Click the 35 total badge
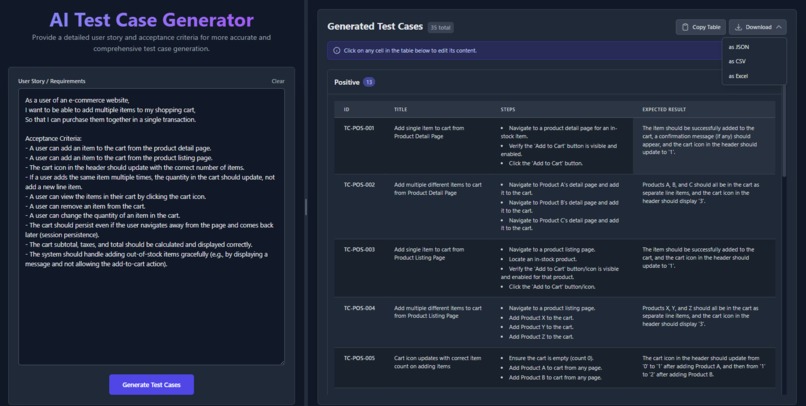Image resolution: width=806 pixels, height=406 pixels. pos(441,28)
